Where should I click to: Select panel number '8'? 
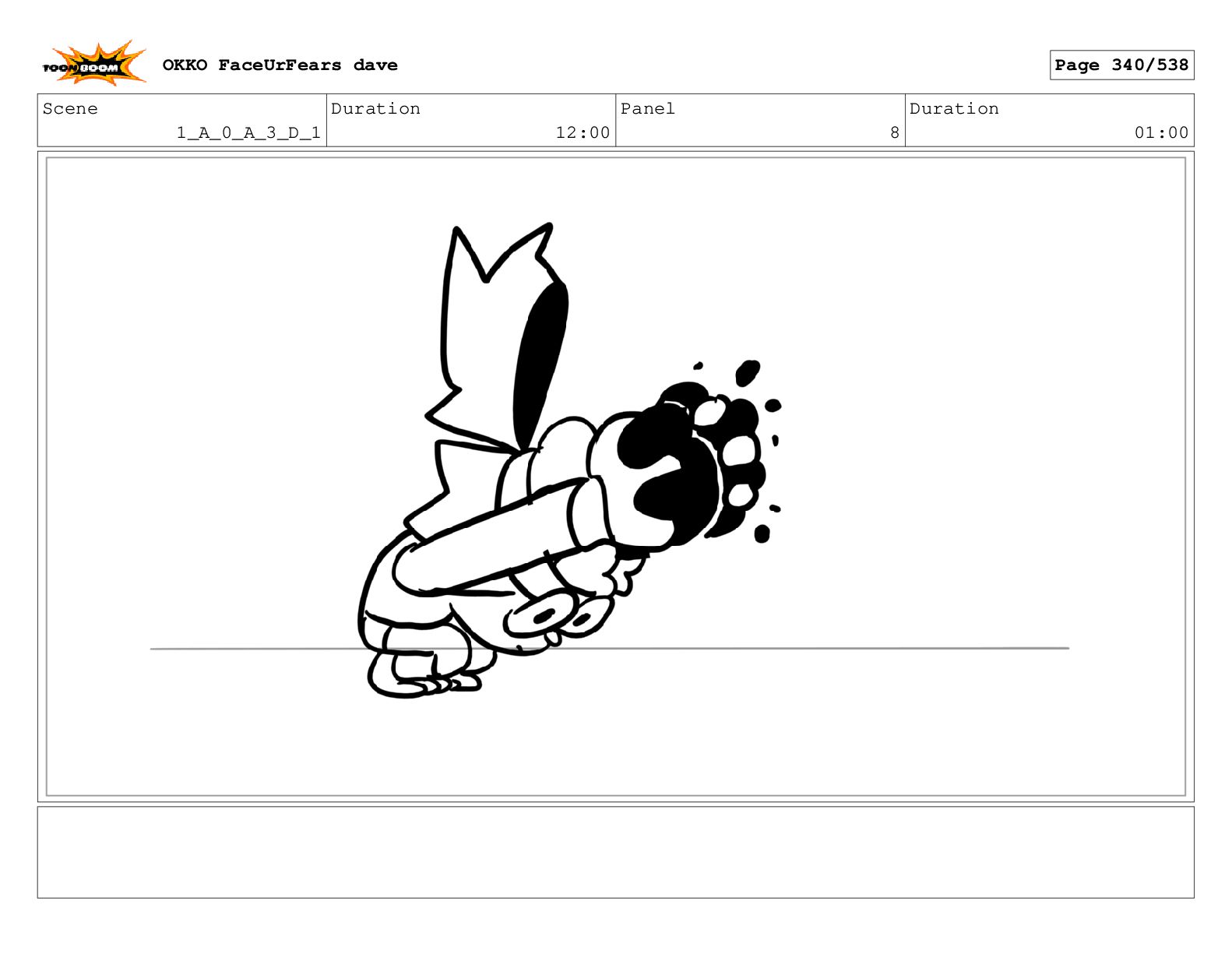(895, 133)
